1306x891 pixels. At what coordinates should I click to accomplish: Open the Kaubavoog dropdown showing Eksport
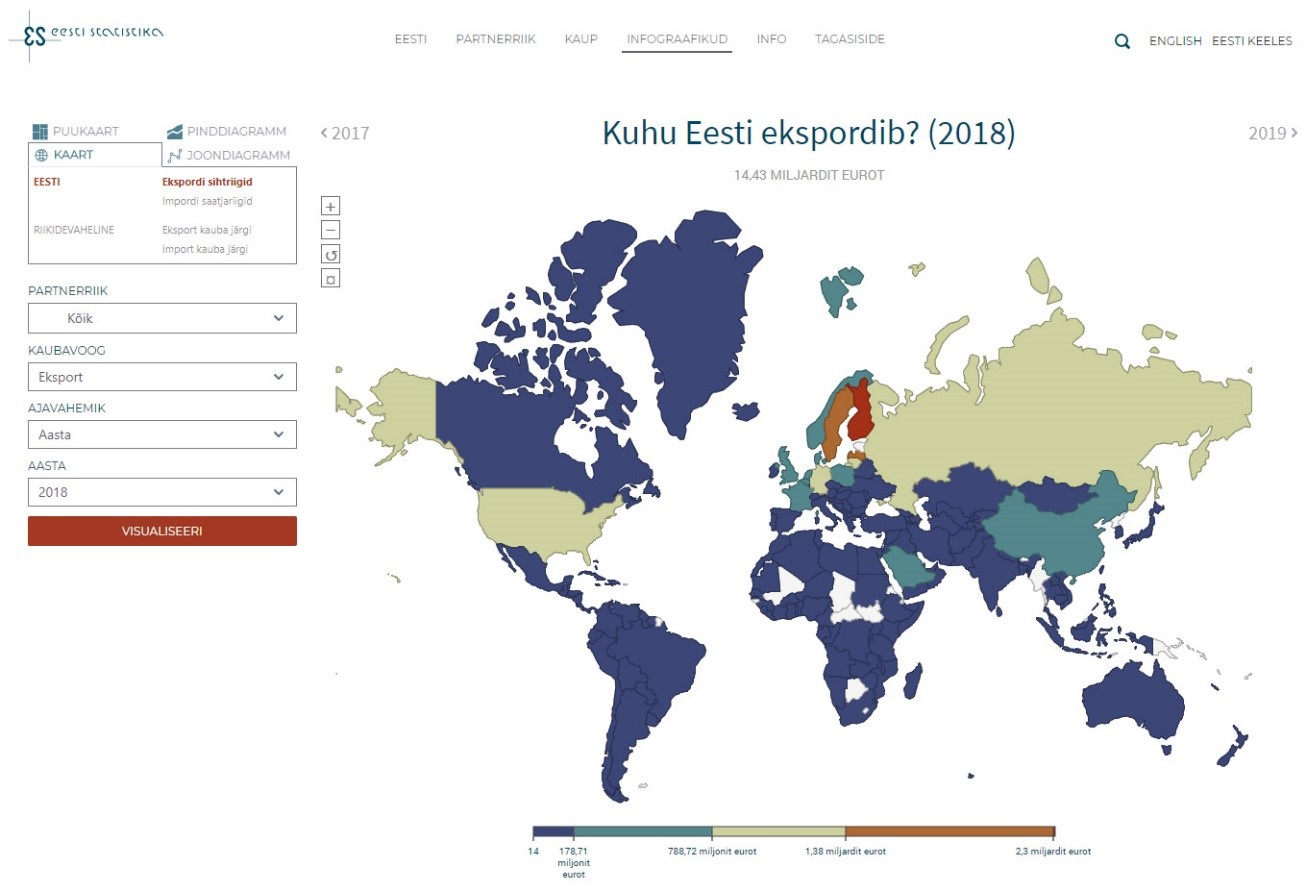click(x=162, y=377)
